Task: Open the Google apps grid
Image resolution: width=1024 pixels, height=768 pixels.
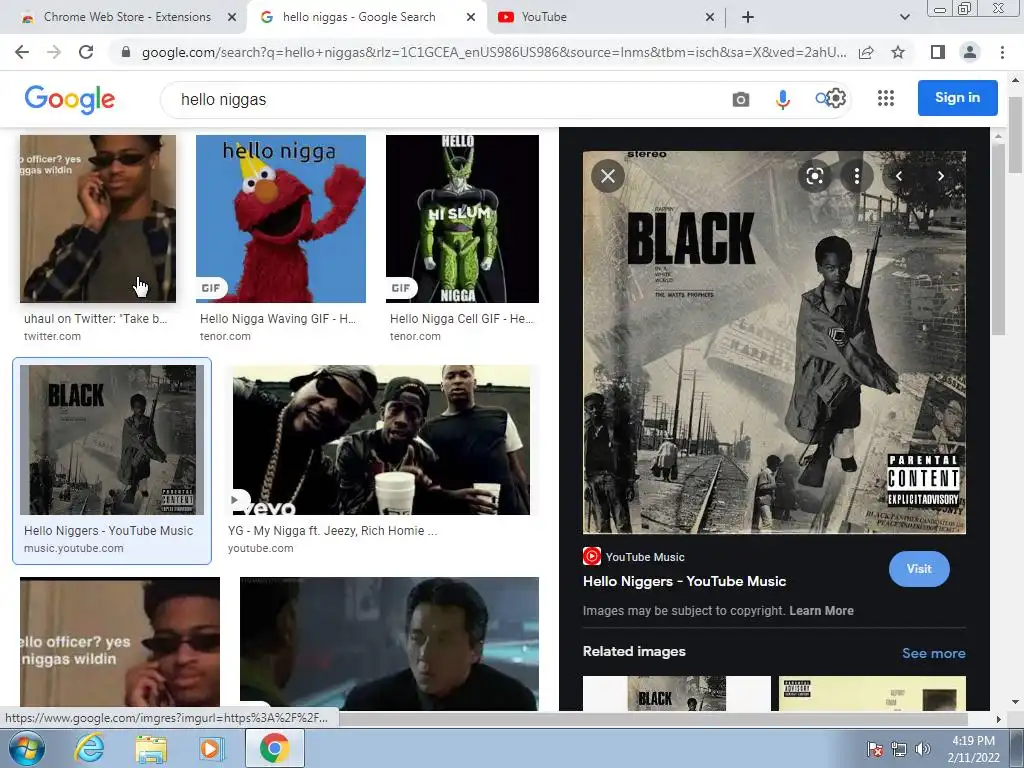Action: coord(886,98)
